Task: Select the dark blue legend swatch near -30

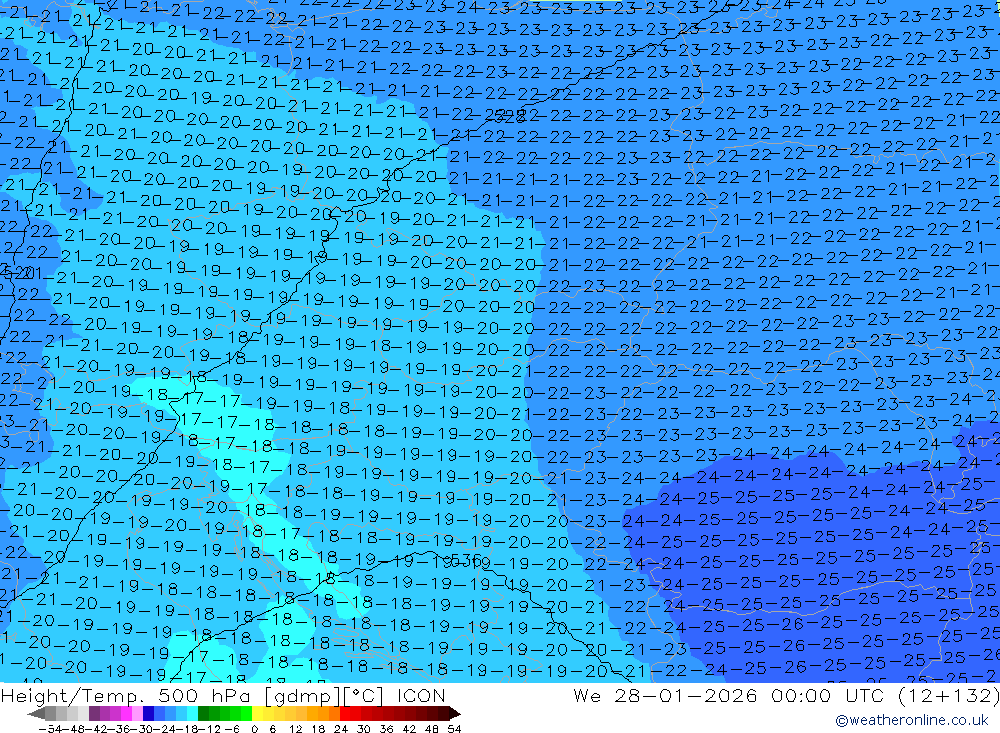Action: (148, 714)
